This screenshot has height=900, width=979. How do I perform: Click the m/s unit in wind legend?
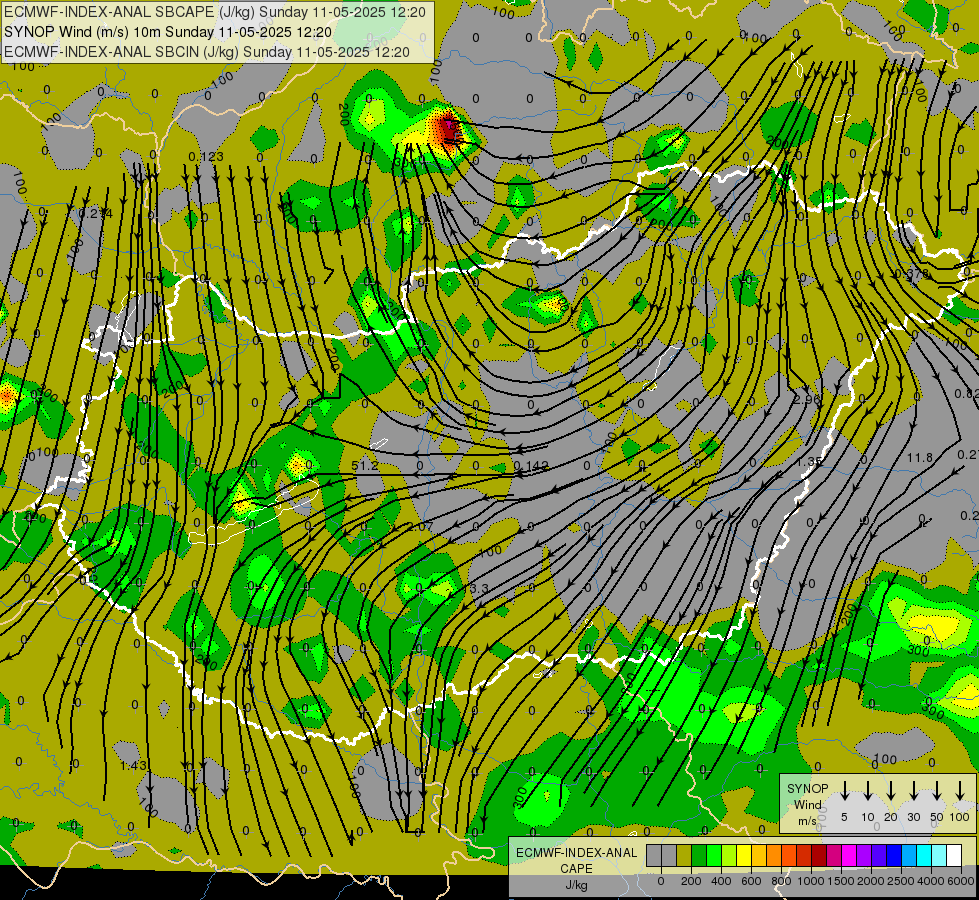coord(807,821)
